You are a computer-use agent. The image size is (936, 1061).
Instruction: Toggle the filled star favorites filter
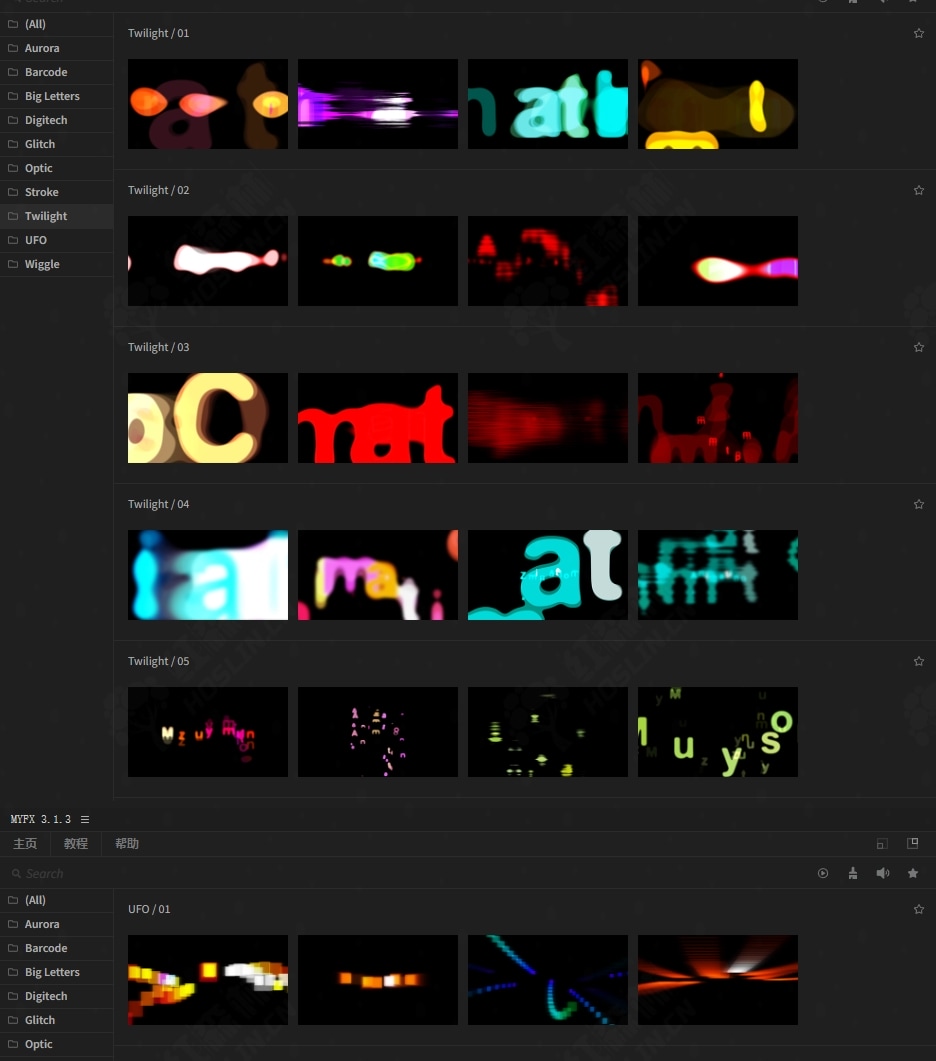click(x=913, y=873)
